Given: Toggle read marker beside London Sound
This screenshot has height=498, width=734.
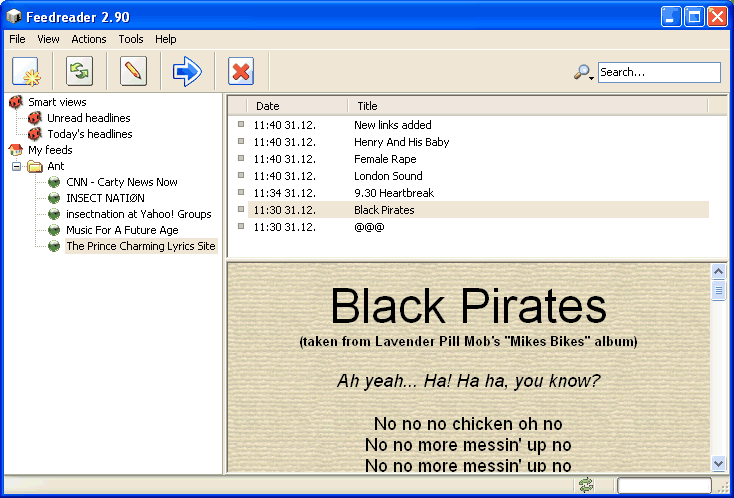Looking at the screenshot, I should click(x=241, y=176).
